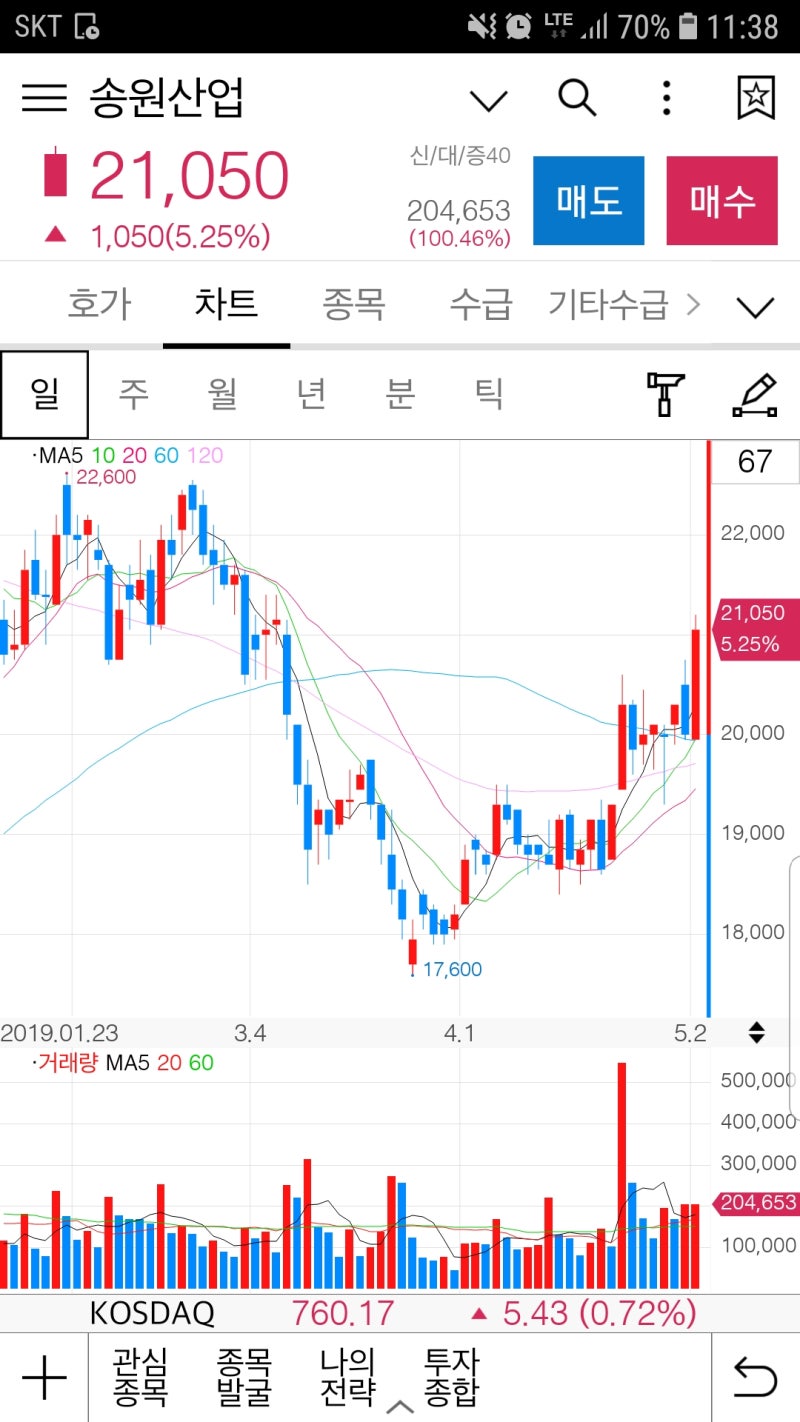Image resolution: width=800 pixels, height=1422 pixels.
Task: Tap the muted vibrate status icon
Action: click(482, 26)
